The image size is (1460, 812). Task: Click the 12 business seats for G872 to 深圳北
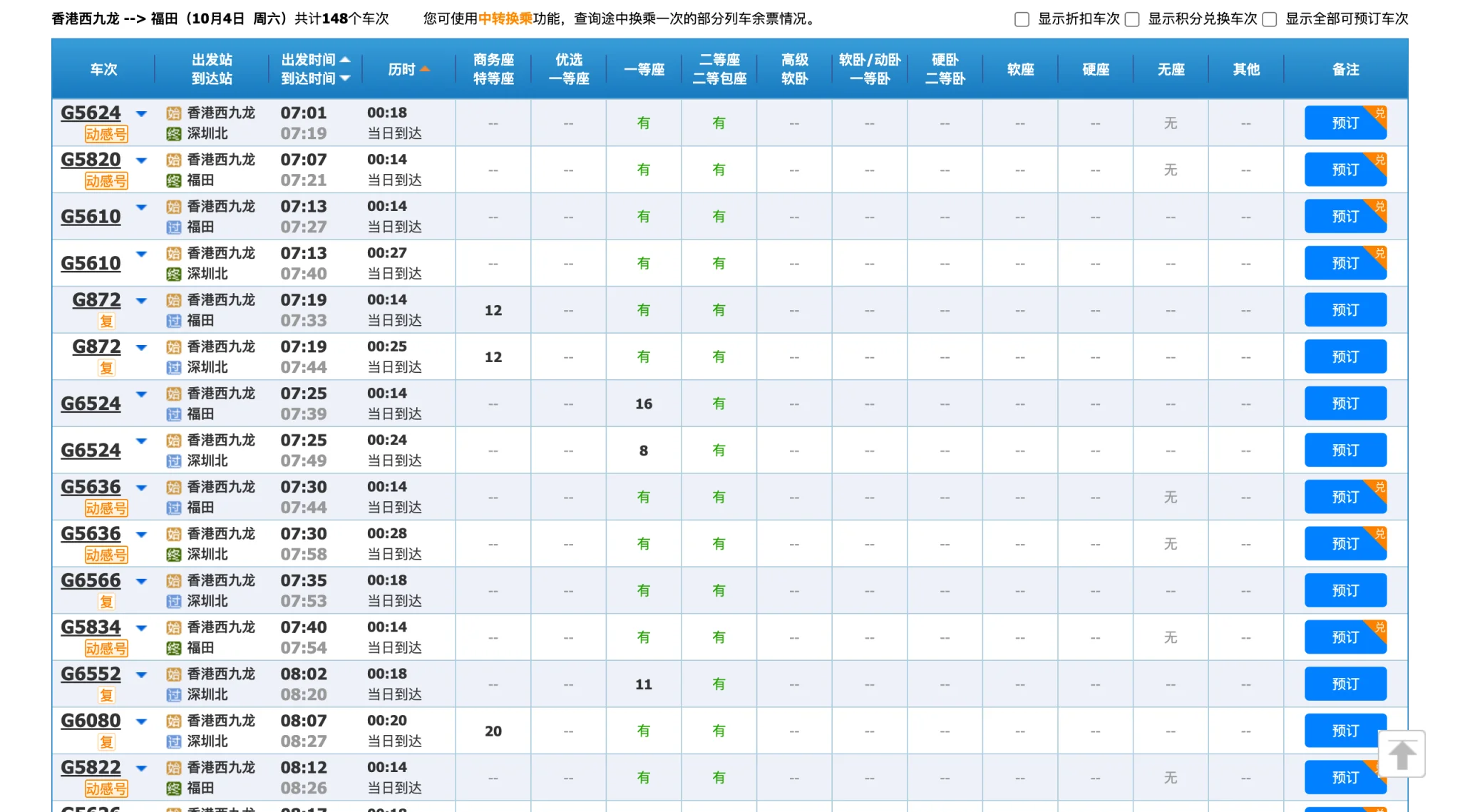coord(493,357)
